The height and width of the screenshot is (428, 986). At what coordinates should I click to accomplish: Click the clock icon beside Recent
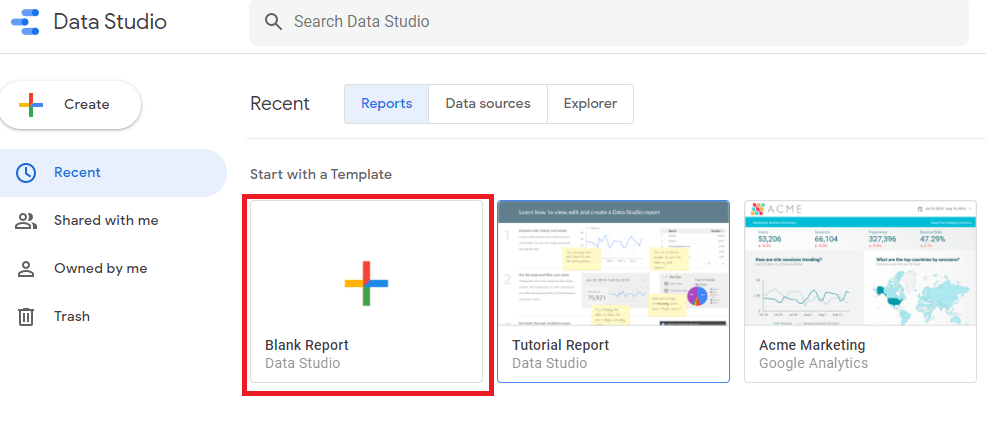click(x=26, y=173)
